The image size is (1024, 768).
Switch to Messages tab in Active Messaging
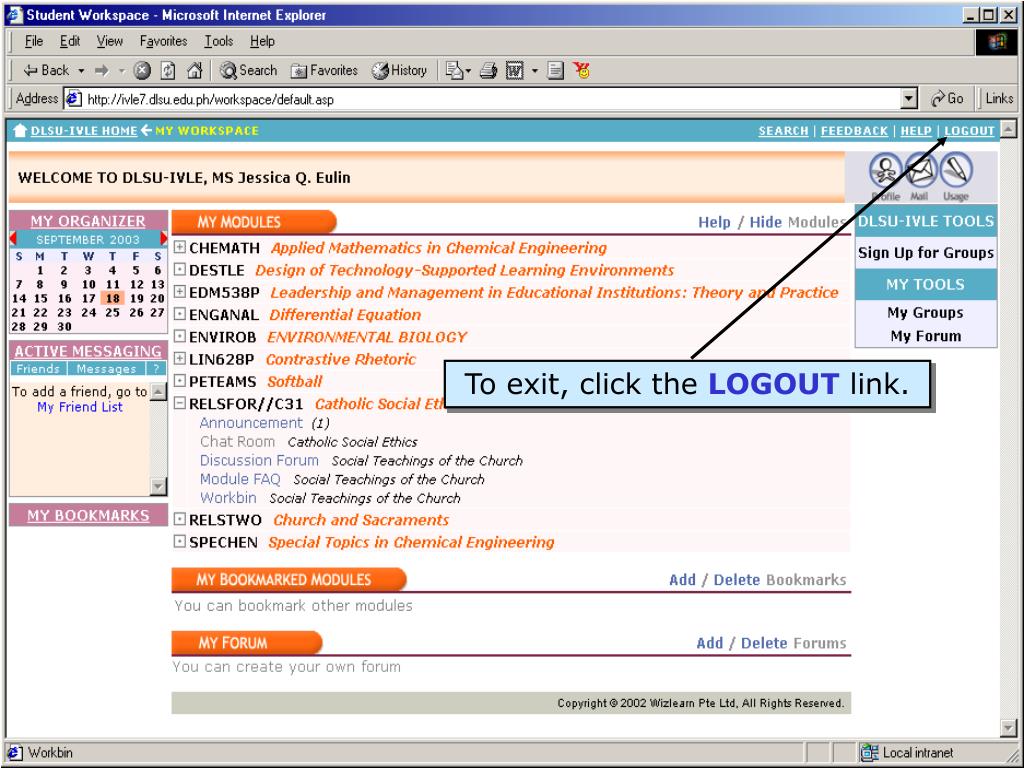coord(106,369)
